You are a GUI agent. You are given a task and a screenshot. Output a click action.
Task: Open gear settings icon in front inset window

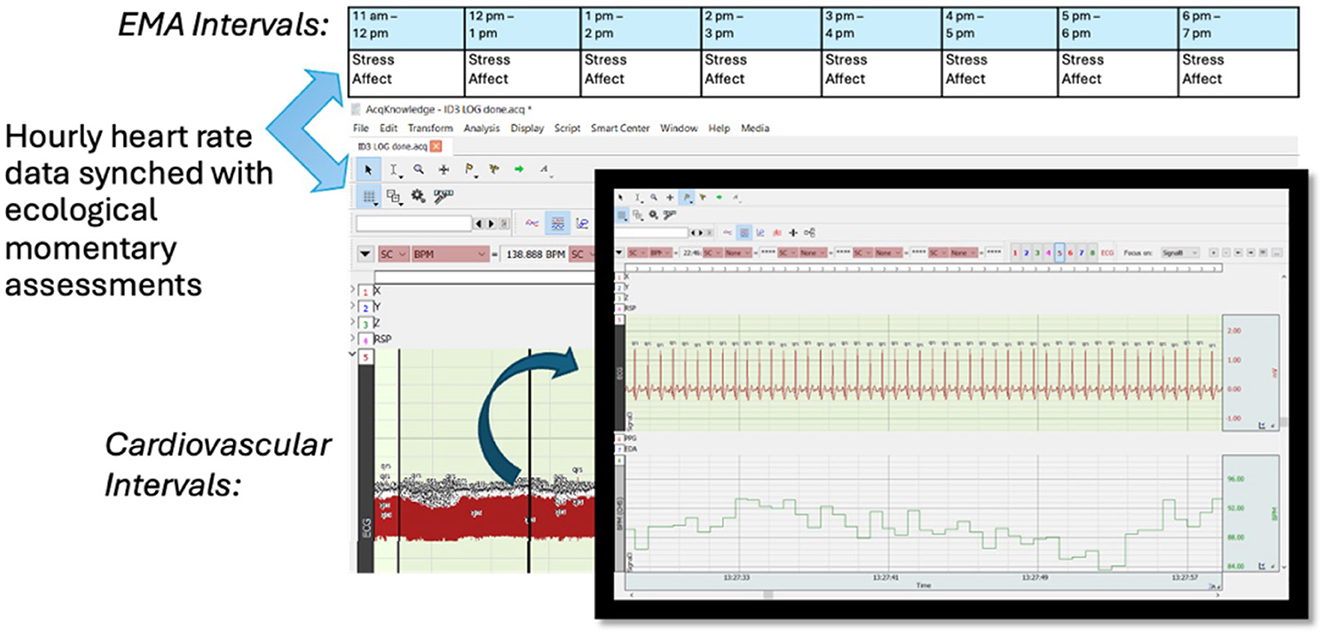[x=653, y=214]
